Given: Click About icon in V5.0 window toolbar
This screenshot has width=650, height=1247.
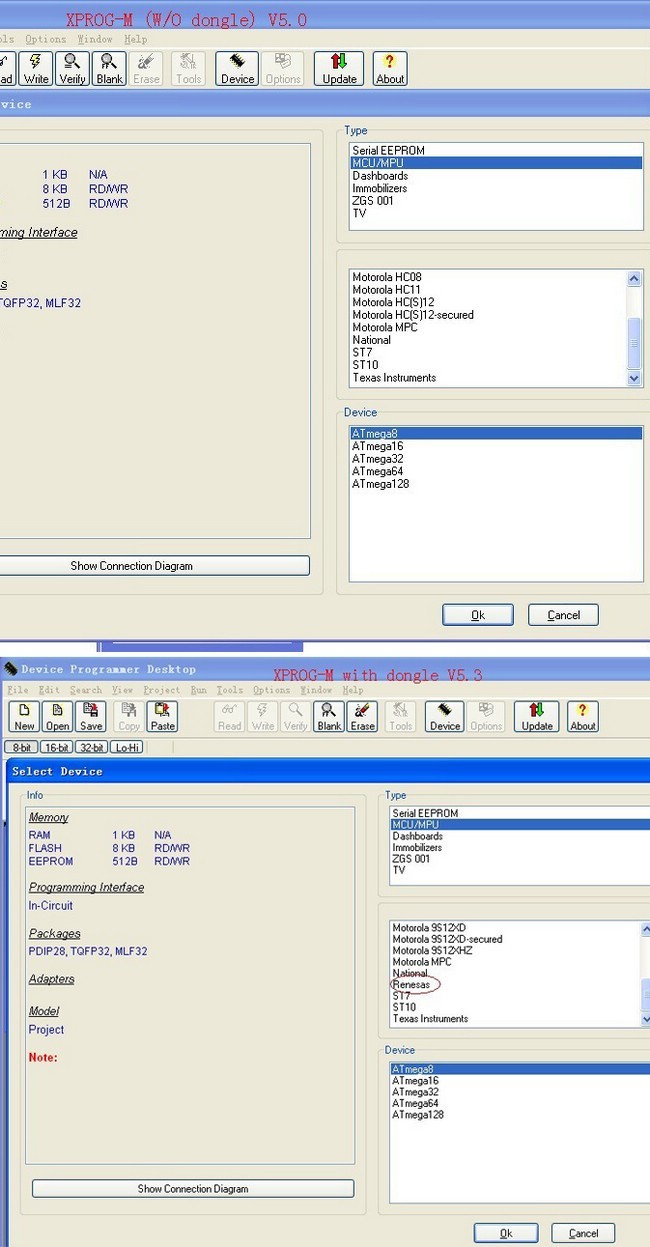Looking at the screenshot, I should click(390, 69).
